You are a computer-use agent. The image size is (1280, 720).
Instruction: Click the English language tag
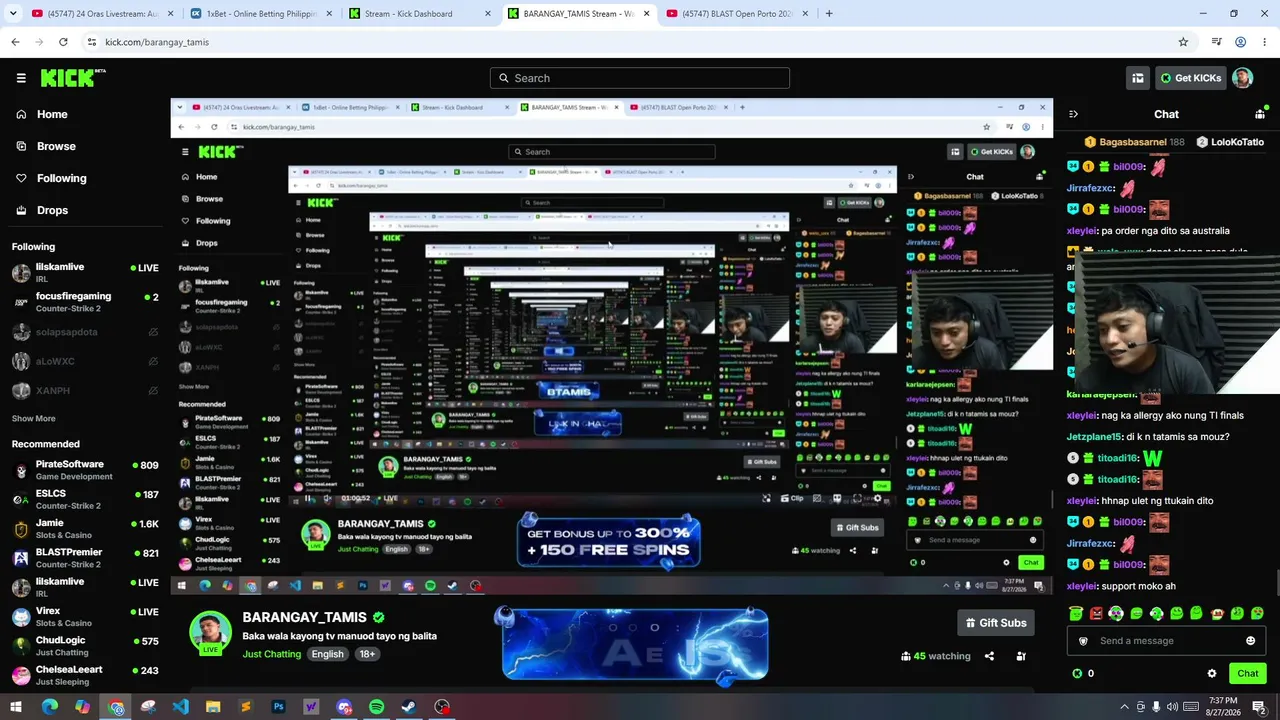[327, 654]
